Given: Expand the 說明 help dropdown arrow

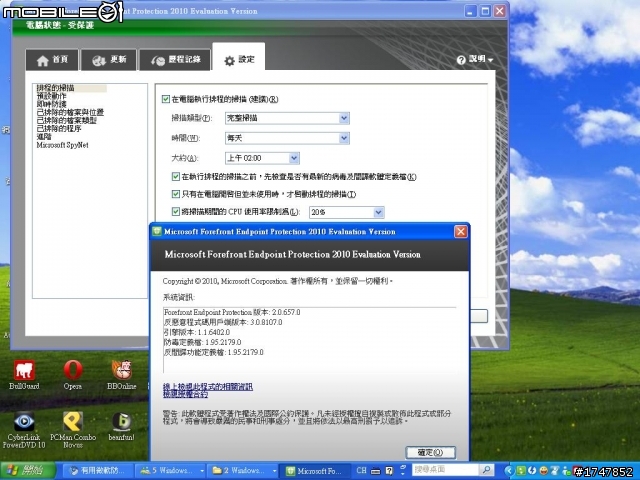Looking at the screenshot, I should (x=490, y=60).
